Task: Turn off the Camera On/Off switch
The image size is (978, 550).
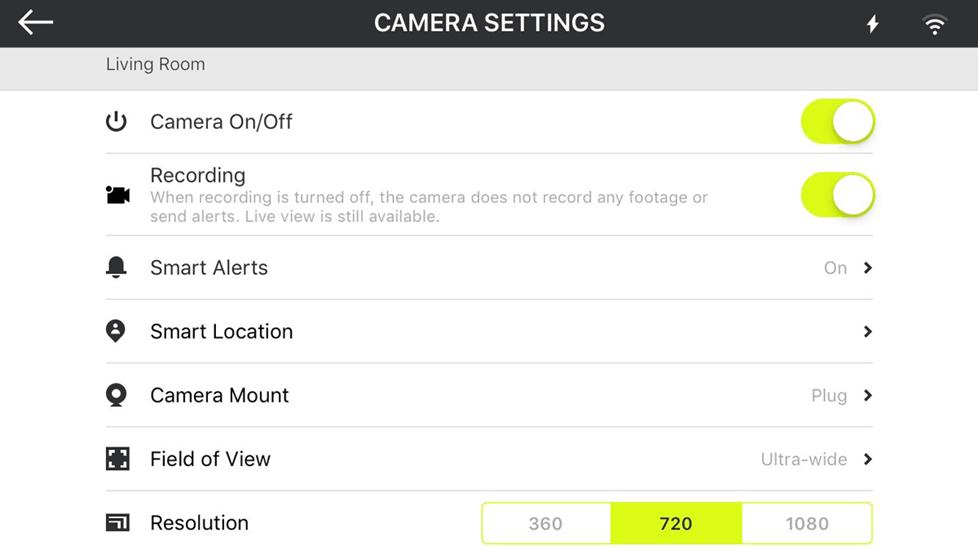Action: coord(838,122)
